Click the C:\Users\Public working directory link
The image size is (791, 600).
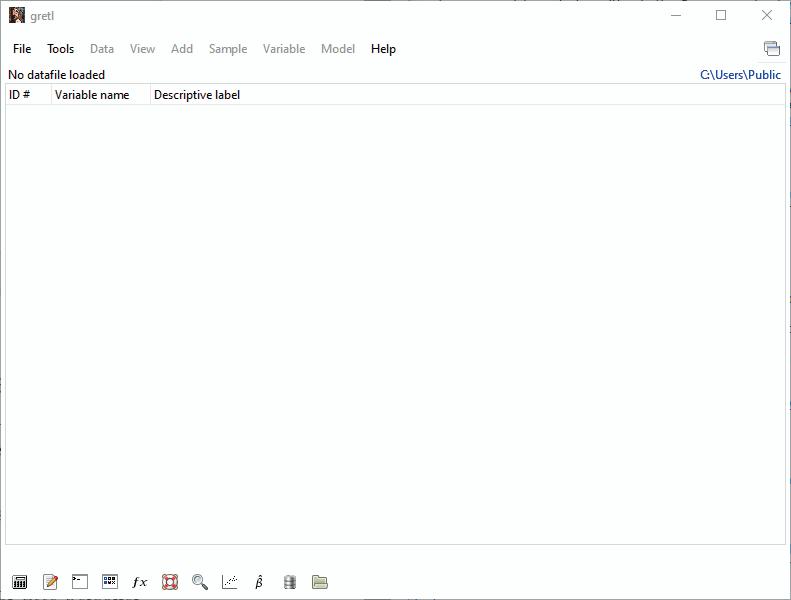coord(740,75)
